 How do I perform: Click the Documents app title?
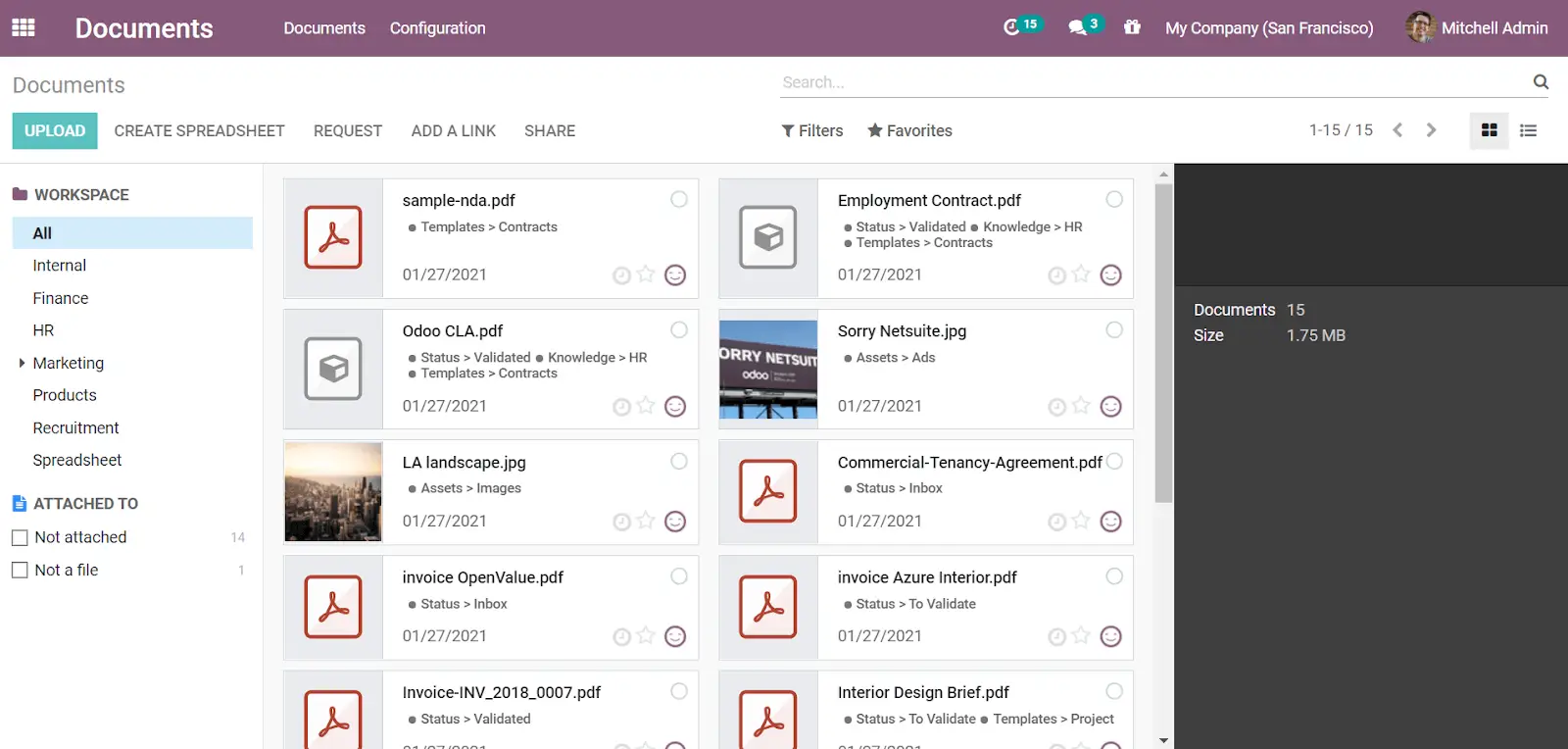(x=144, y=28)
